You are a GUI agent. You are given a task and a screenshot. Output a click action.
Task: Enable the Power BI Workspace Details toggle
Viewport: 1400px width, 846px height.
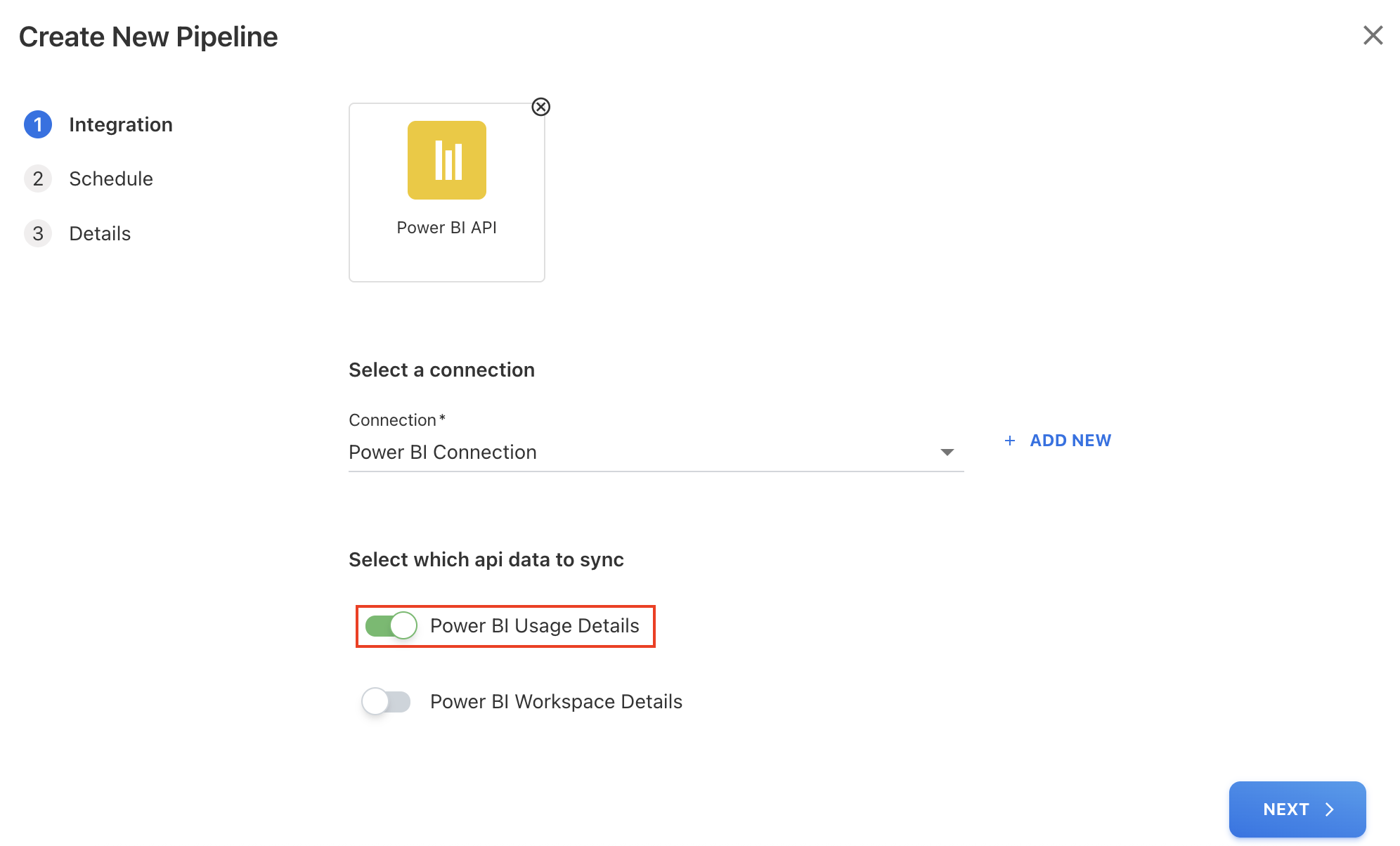coord(386,701)
